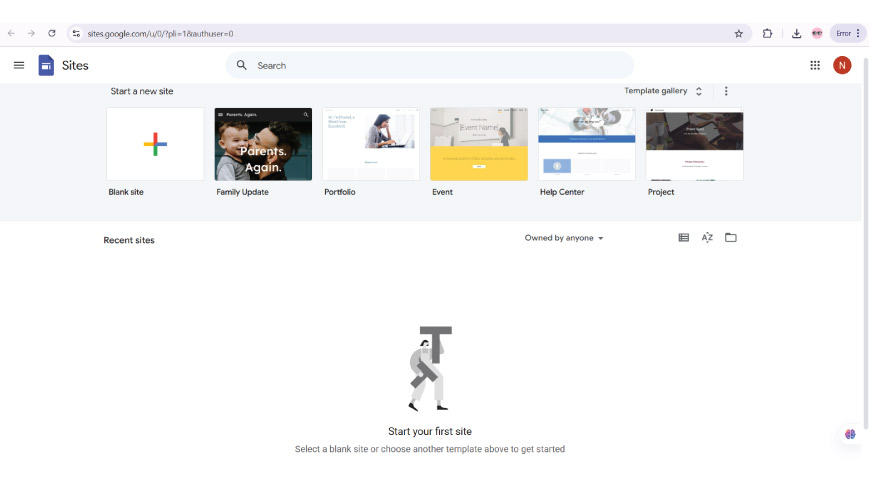This screenshot has height=483, width=869.
Task: Open browser downloads
Action: point(796,33)
